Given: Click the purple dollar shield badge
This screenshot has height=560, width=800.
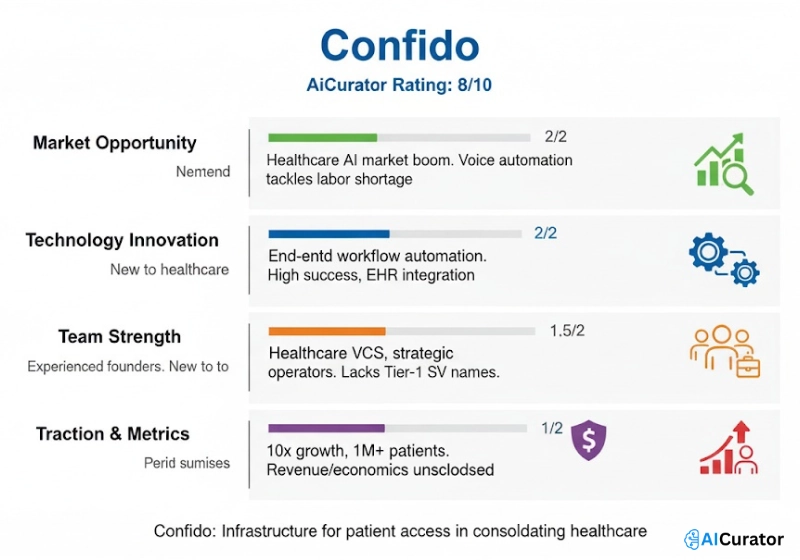Looking at the screenshot, I should (588, 440).
